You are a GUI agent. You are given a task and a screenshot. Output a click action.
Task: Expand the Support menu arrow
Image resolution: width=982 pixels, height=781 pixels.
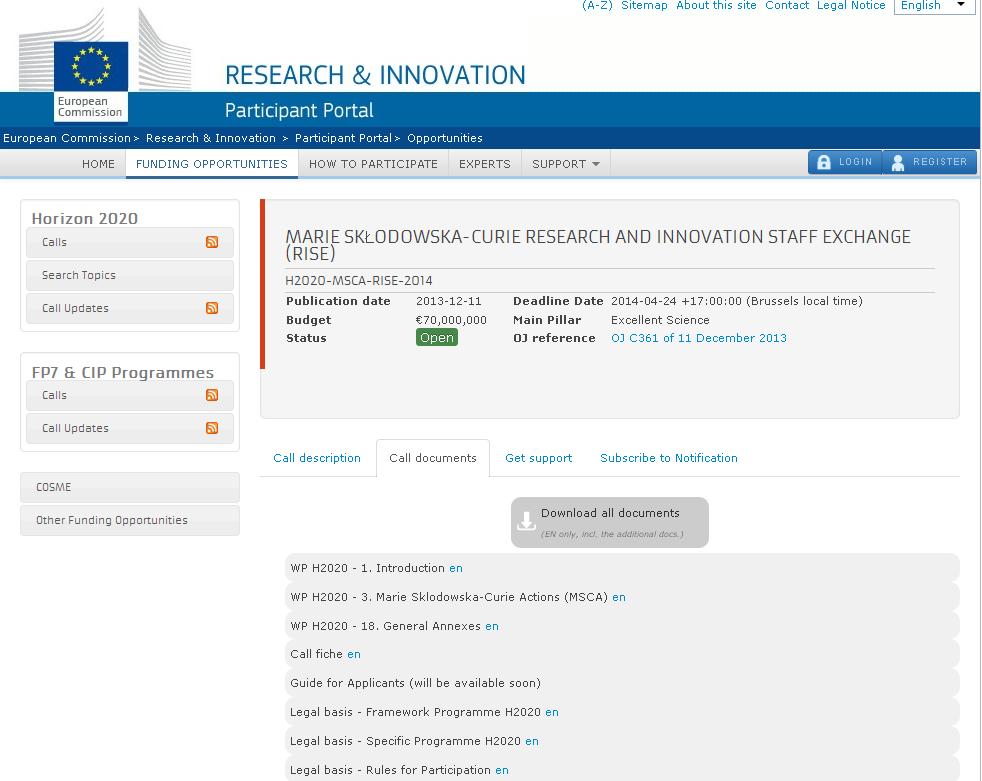[596, 164]
